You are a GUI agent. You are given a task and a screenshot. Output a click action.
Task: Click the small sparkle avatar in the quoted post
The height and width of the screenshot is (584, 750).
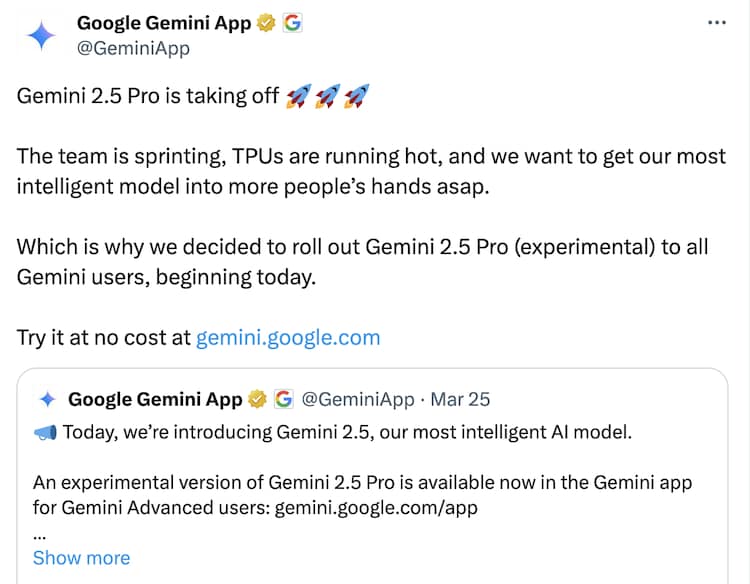coord(46,399)
